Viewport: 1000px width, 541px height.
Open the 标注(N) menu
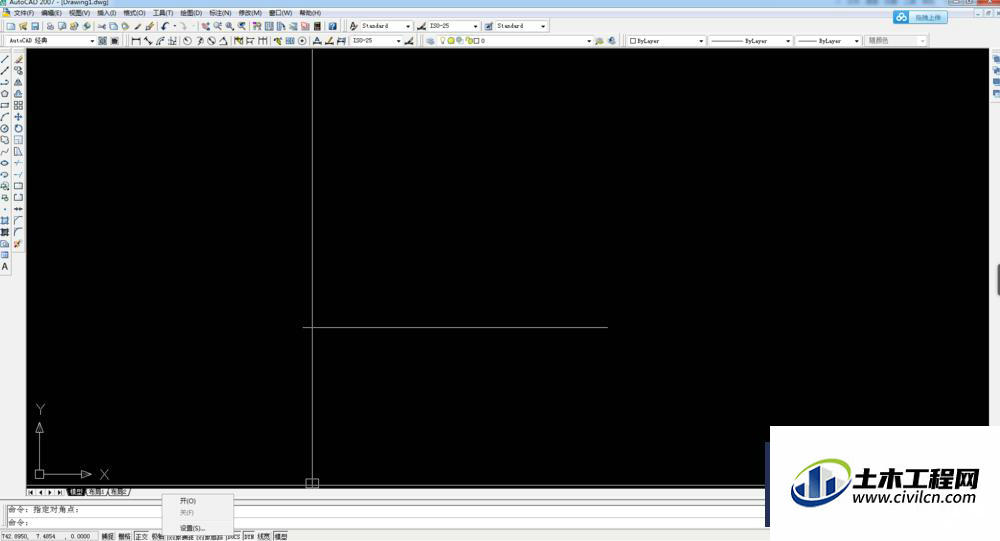(x=220, y=13)
